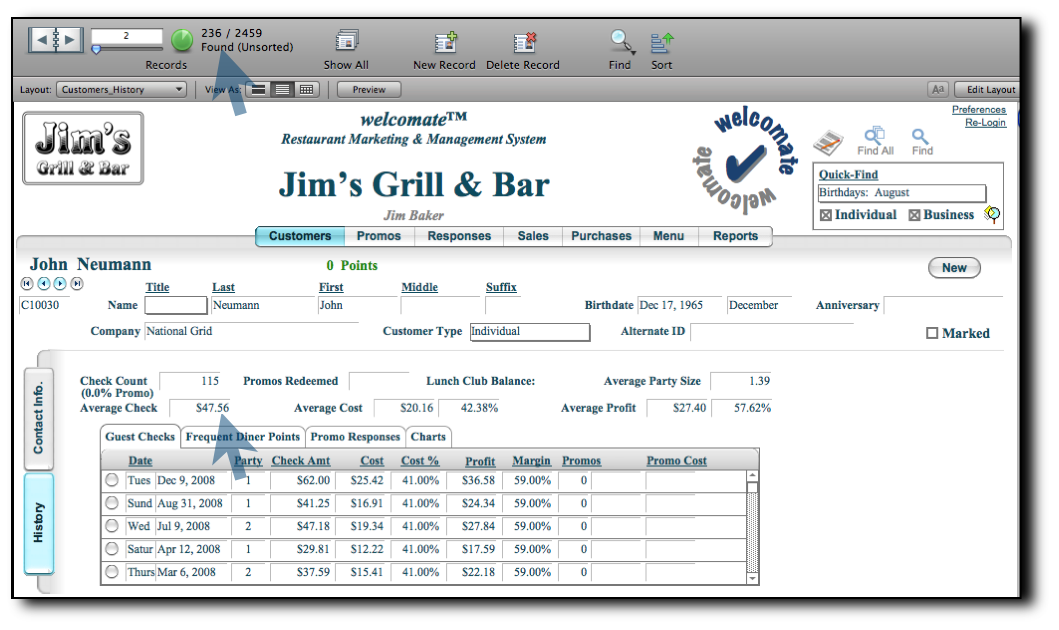Open the Customers_History layout dropdown
Viewport: 1059px width, 630px height.
click(x=122, y=90)
